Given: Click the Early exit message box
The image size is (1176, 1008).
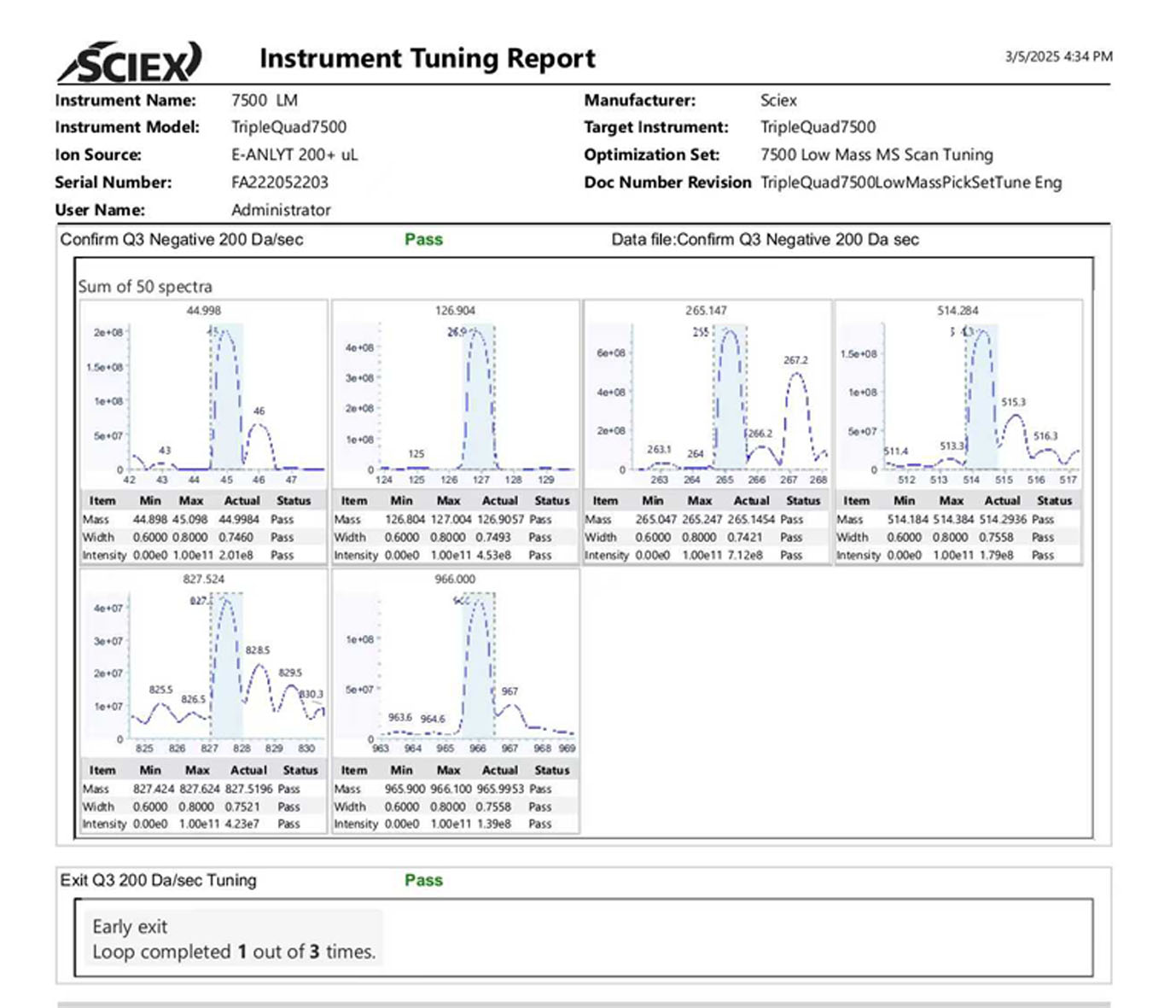Looking at the screenshot, I should click(x=233, y=939).
